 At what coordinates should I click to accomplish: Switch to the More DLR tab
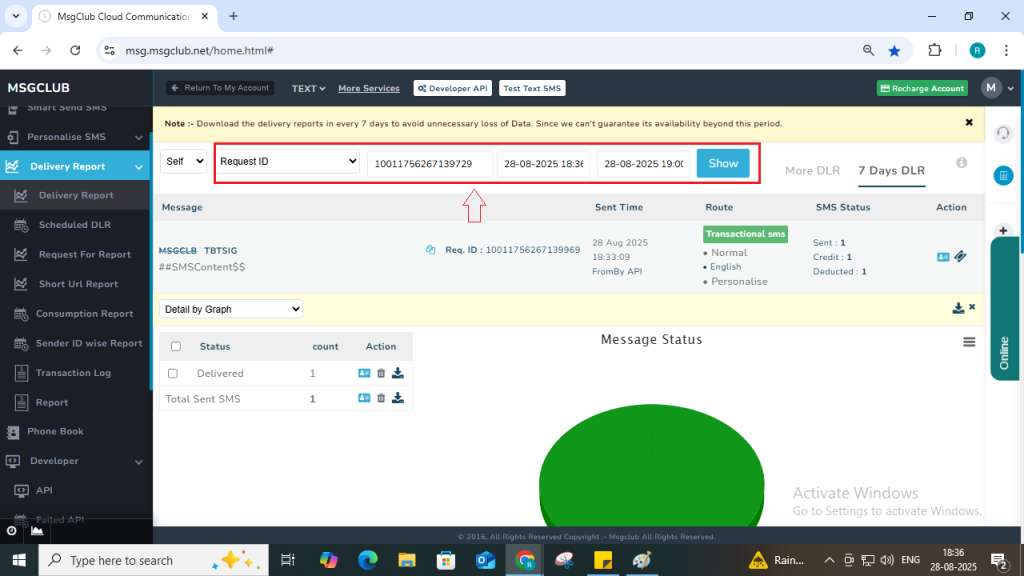point(812,170)
